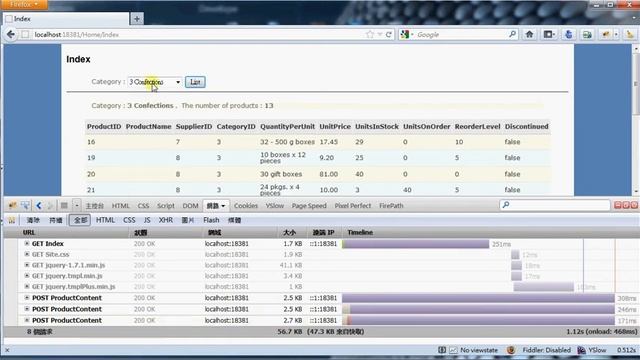Click the green add-on icon in Firefox toolbar
Viewport: 640px width, 360px height.
pos(587,35)
